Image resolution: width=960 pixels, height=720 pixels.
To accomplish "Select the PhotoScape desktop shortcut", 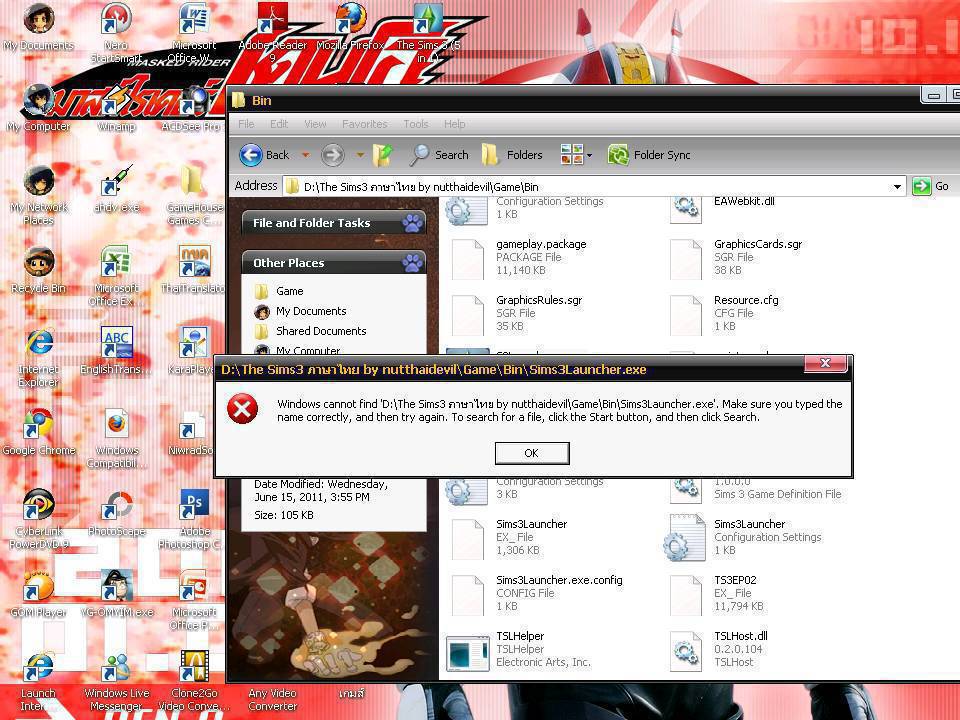I will click(116, 513).
